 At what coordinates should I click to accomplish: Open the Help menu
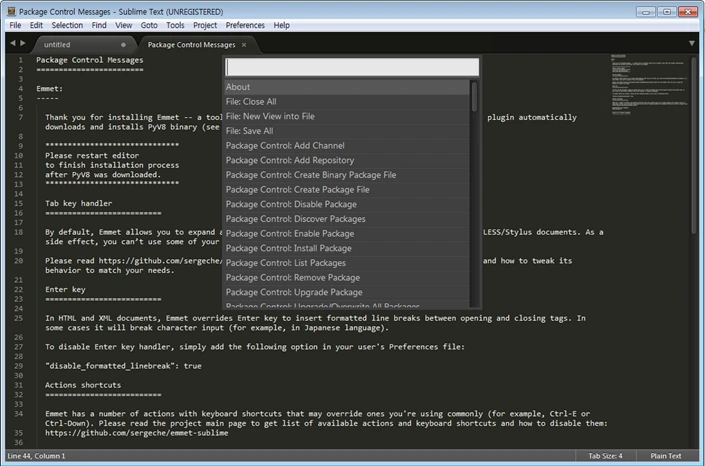281,25
